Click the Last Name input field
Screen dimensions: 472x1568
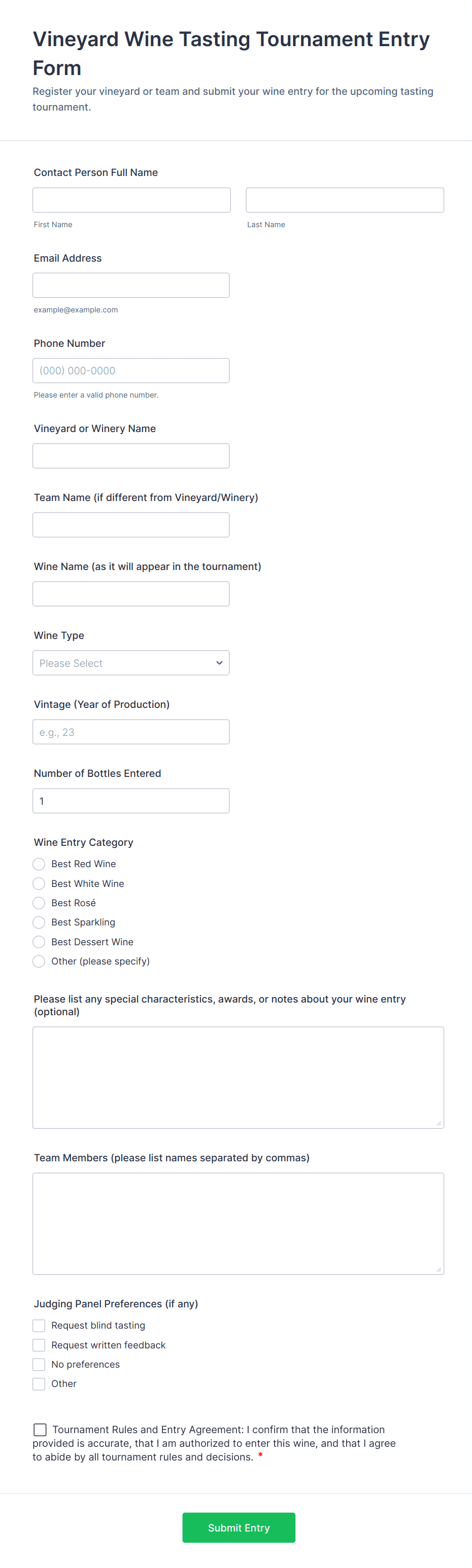(345, 200)
